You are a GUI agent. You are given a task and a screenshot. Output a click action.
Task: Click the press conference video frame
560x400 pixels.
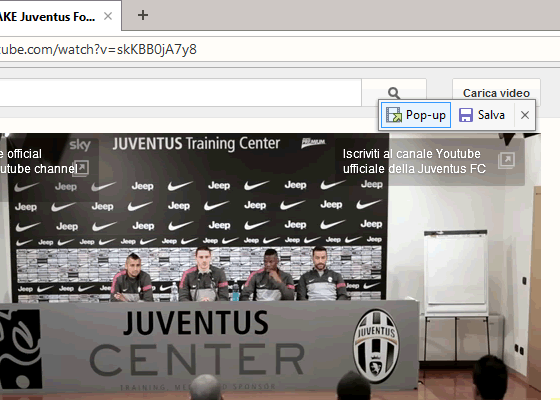[270, 266]
